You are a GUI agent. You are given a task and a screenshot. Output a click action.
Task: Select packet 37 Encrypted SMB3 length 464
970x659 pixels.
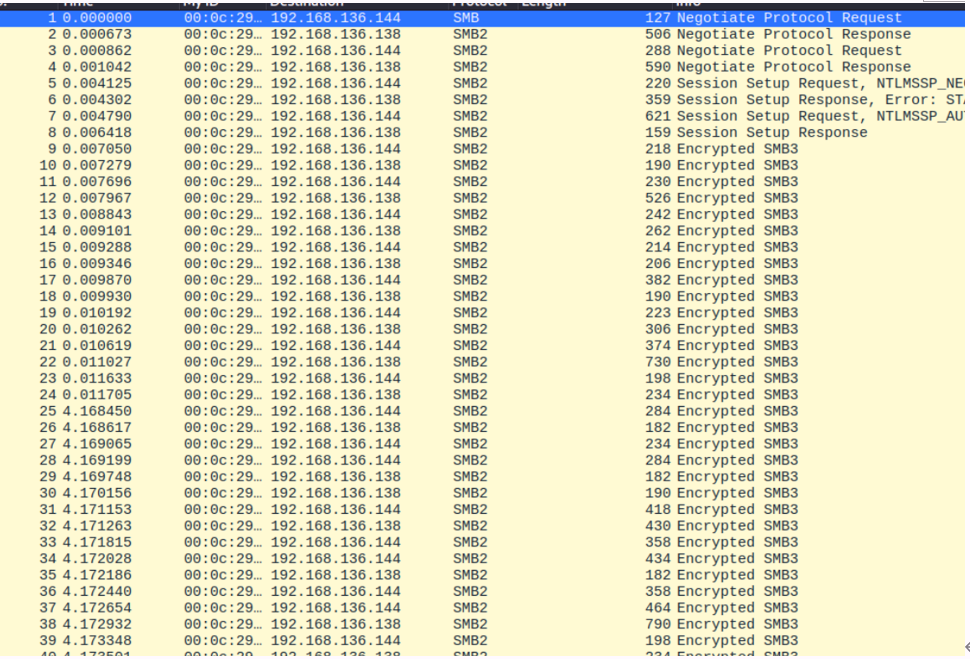(483, 608)
